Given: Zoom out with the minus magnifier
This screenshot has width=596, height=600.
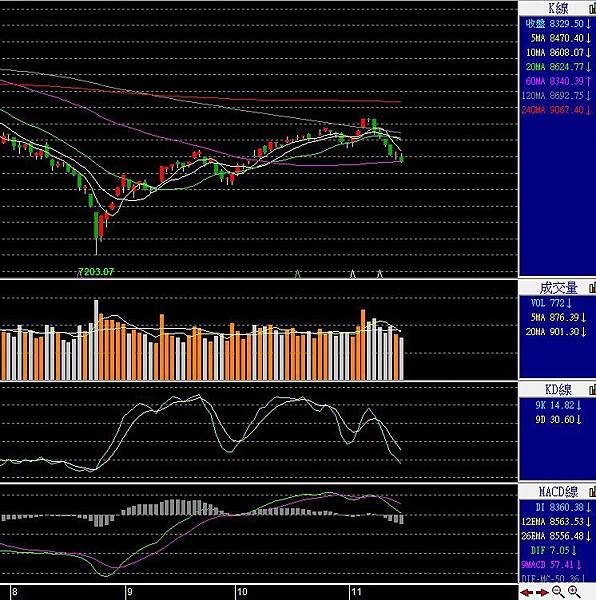Looking at the screenshot, I should [557, 592].
